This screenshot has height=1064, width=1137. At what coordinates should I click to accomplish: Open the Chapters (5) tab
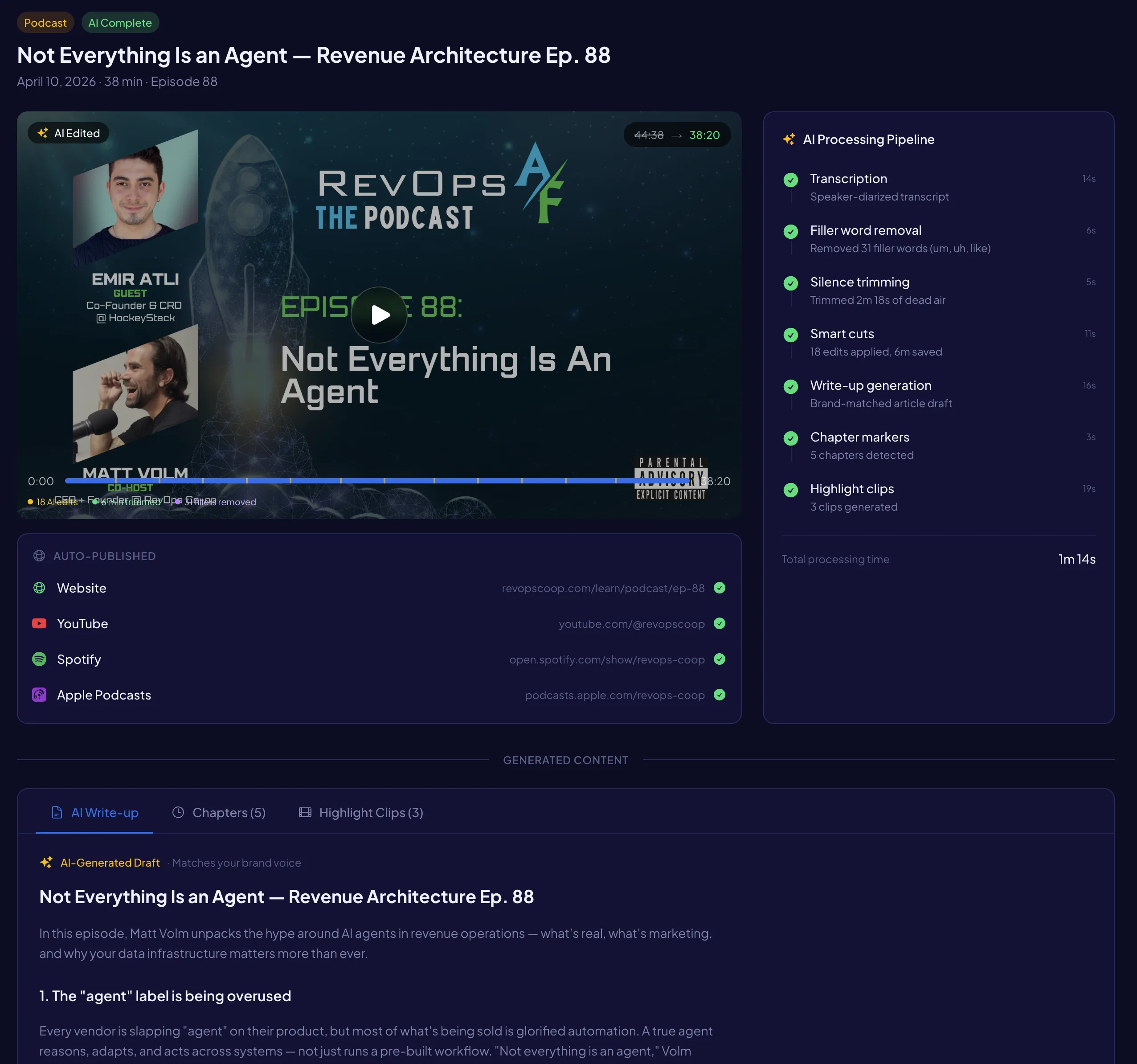[x=229, y=812]
